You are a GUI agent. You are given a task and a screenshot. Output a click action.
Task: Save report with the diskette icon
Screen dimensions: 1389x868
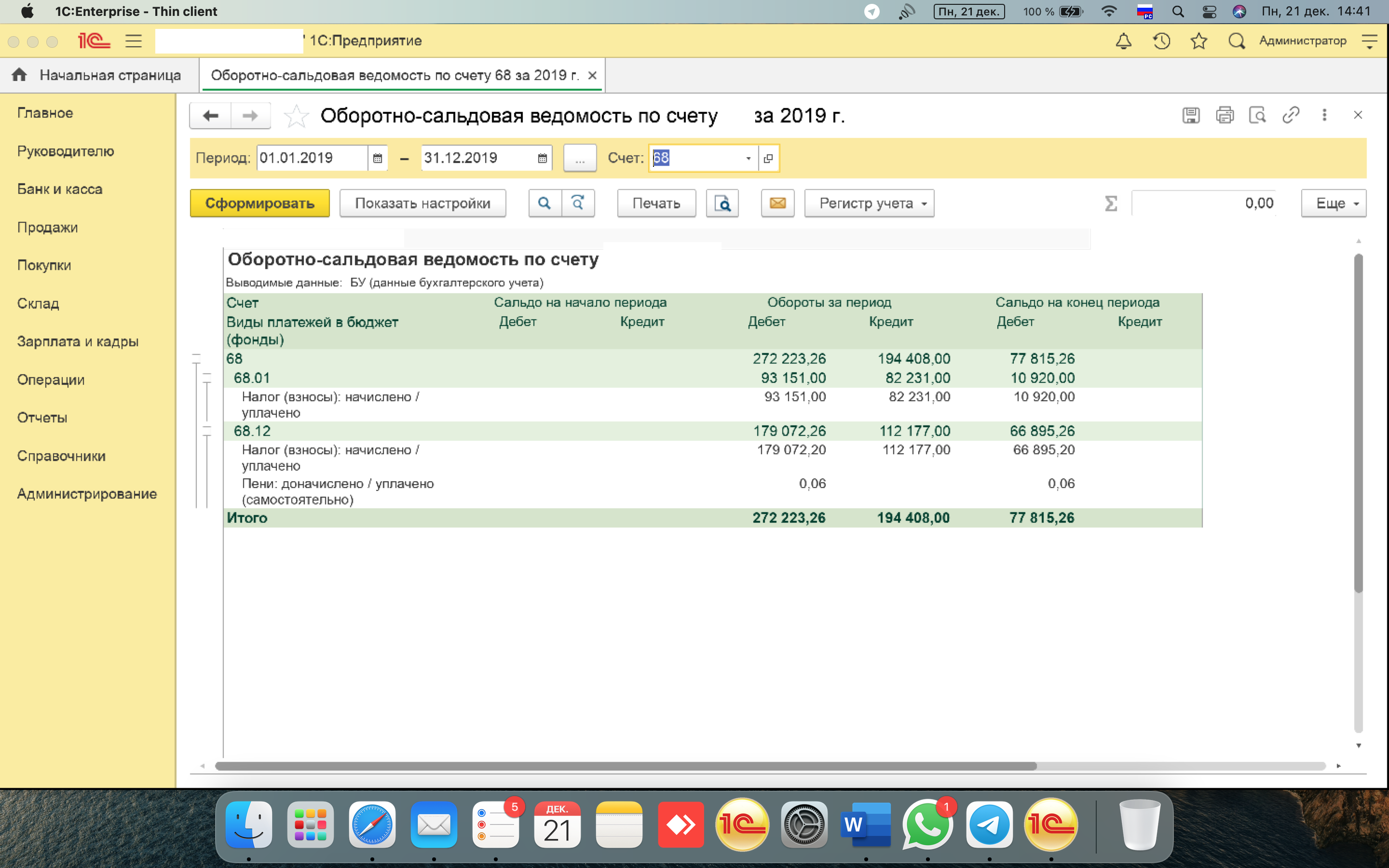click(1191, 115)
